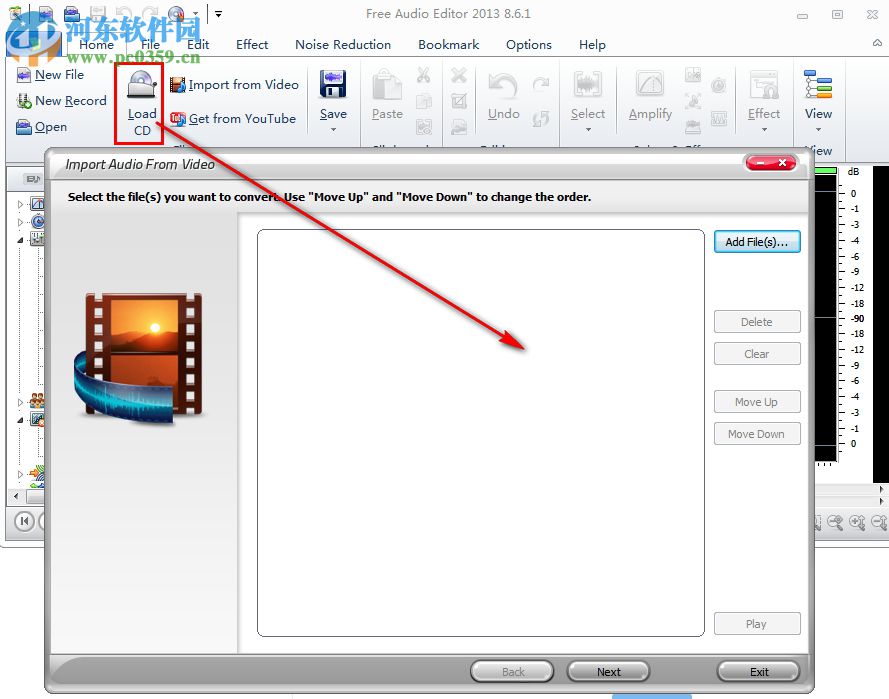Click the Clear button
889x699 pixels.
(757, 354)
